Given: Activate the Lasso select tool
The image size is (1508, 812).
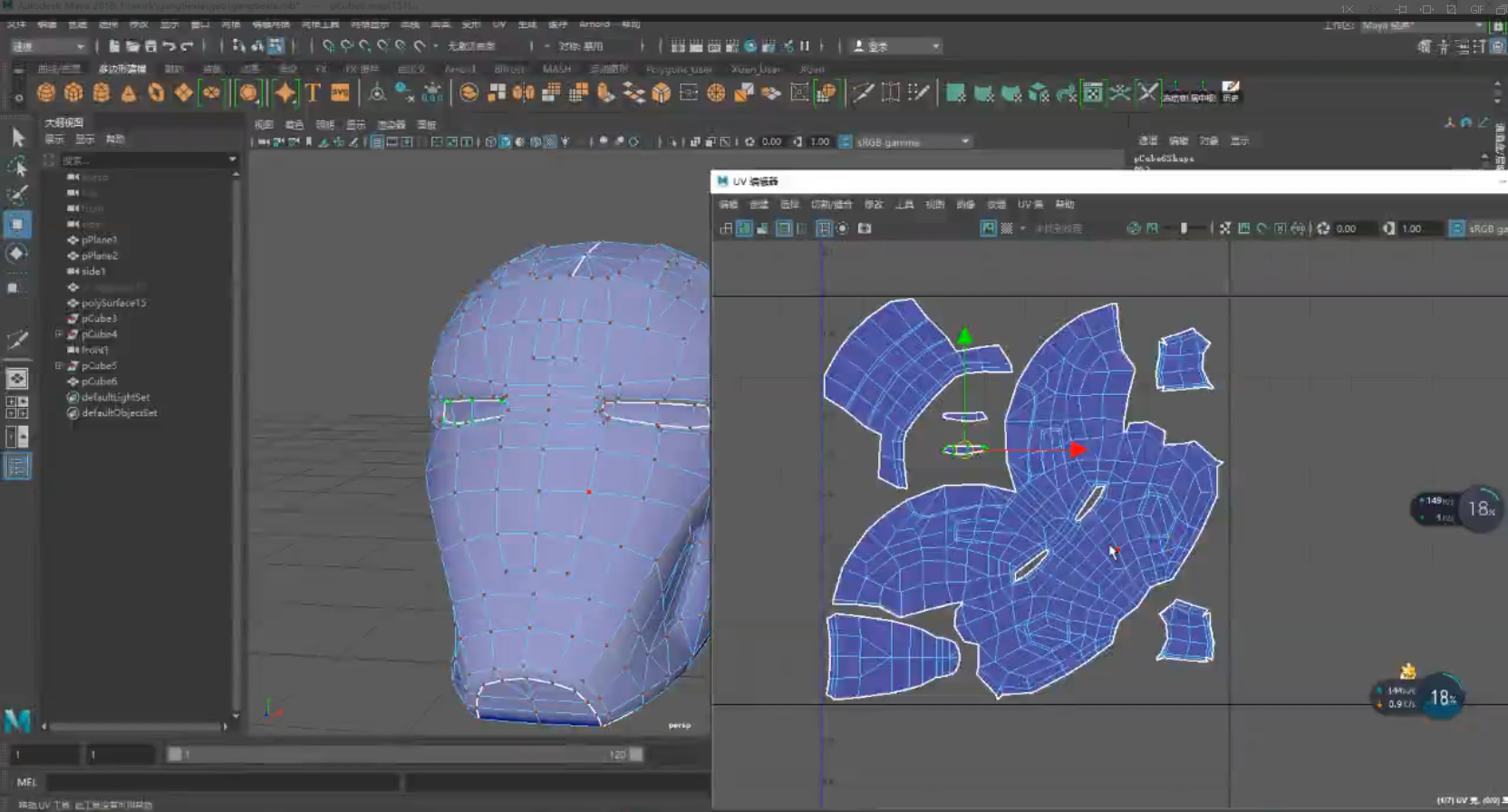Looking at the screenshot, I should coord(17,167).
